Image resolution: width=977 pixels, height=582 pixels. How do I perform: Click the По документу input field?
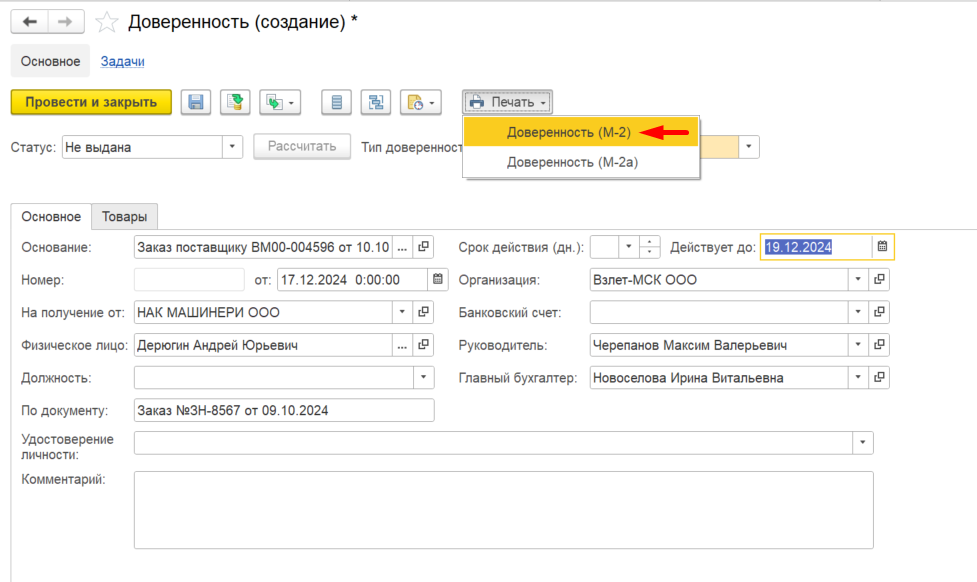284,410
